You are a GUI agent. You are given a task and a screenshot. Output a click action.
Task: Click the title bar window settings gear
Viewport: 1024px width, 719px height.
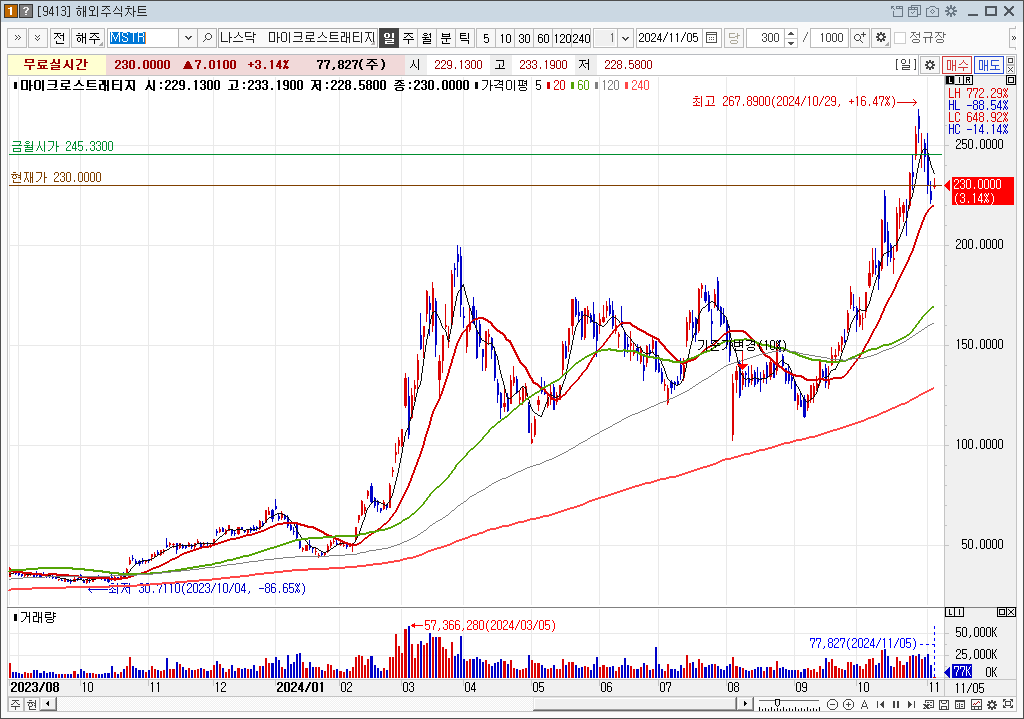click(949, 11)
